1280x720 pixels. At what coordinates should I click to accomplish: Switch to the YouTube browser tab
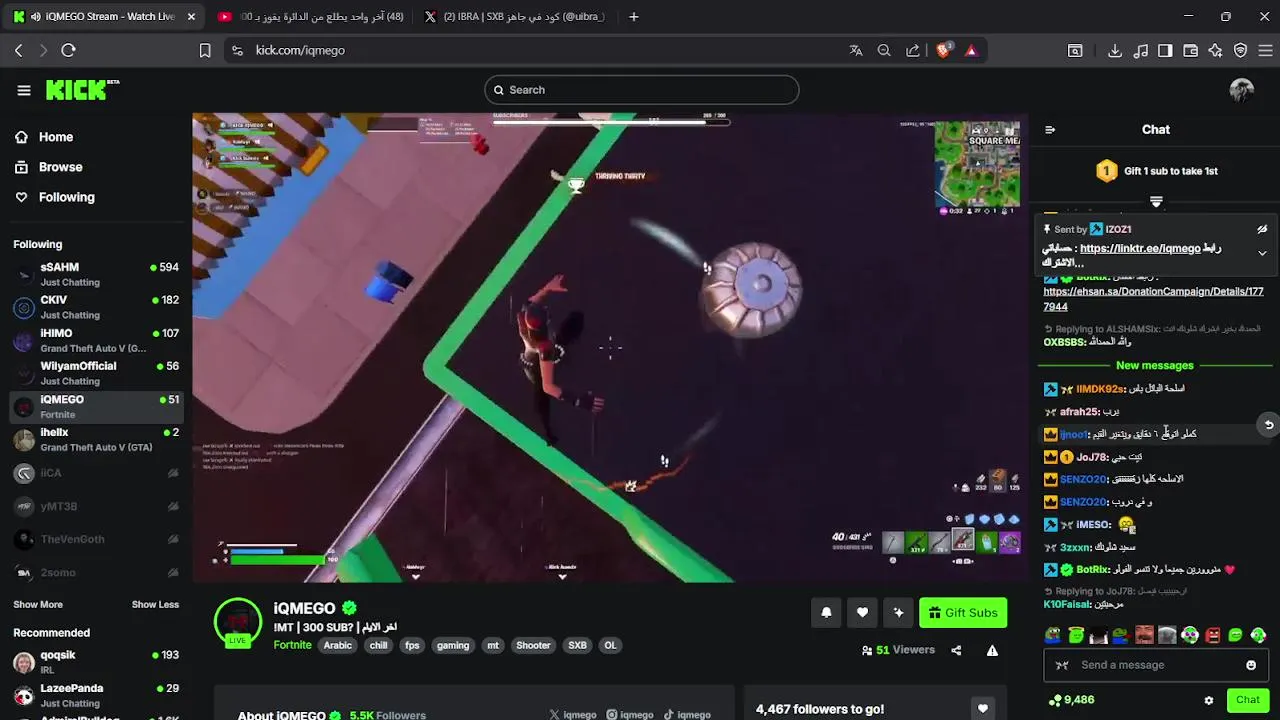click(310, 16)
